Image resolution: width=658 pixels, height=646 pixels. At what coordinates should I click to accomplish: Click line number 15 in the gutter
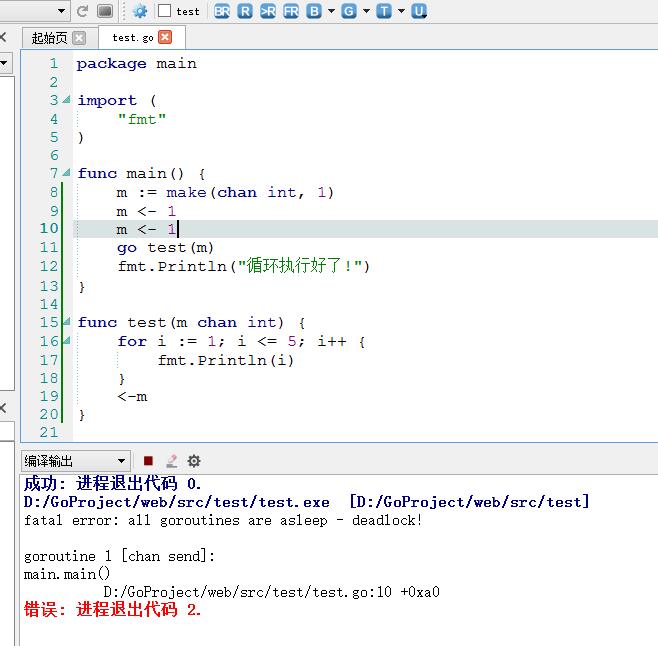[49, 322]
